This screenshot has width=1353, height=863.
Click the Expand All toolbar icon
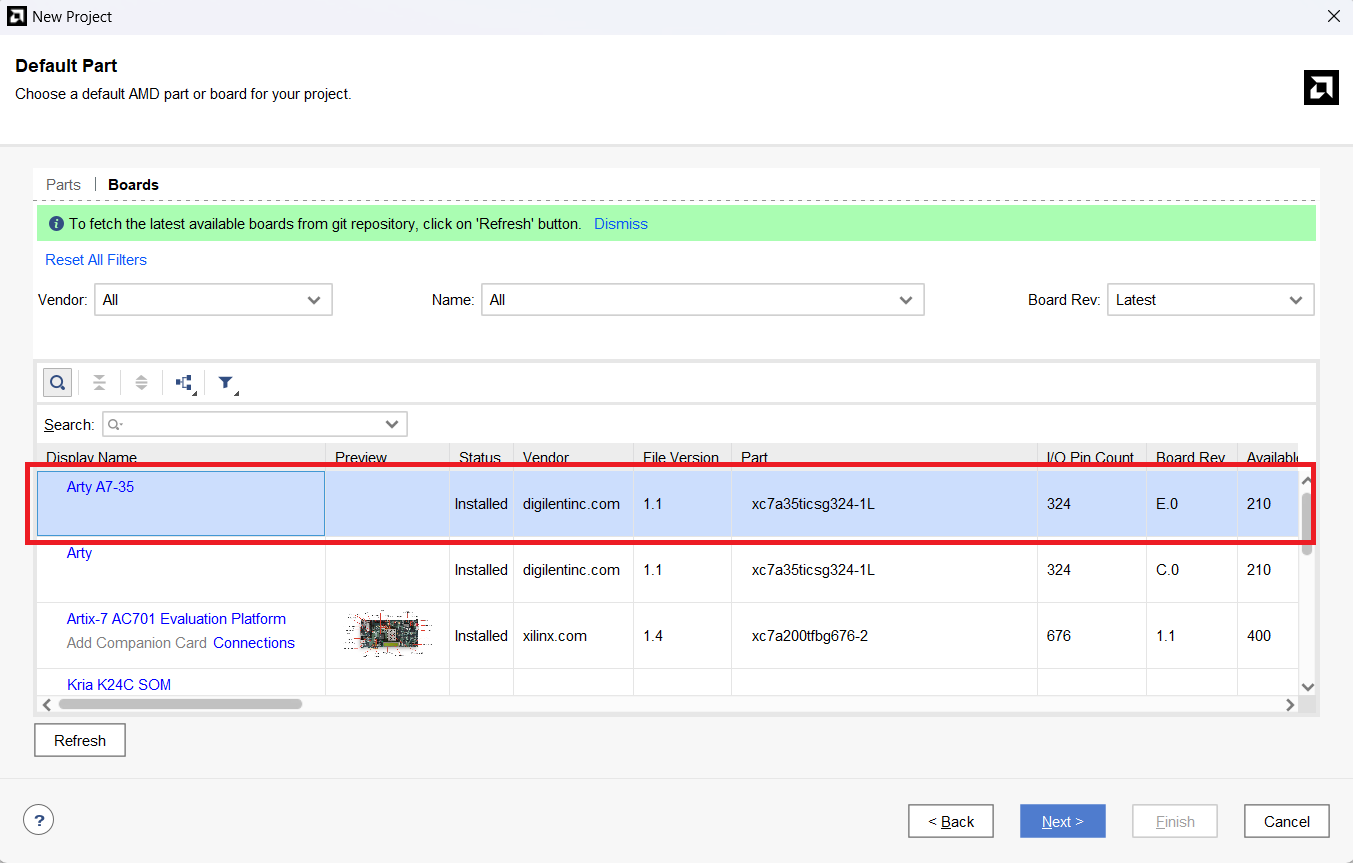(141, 382)
